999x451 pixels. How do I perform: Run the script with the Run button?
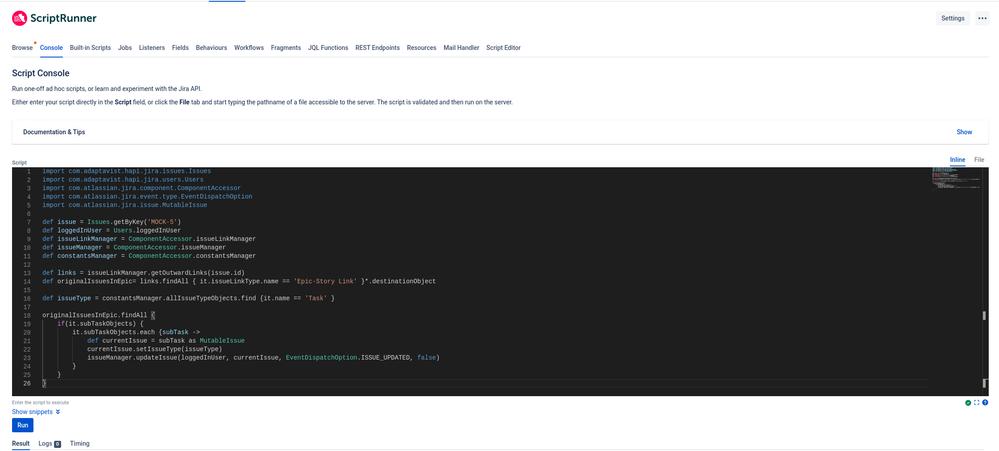[x=22, y=425]
